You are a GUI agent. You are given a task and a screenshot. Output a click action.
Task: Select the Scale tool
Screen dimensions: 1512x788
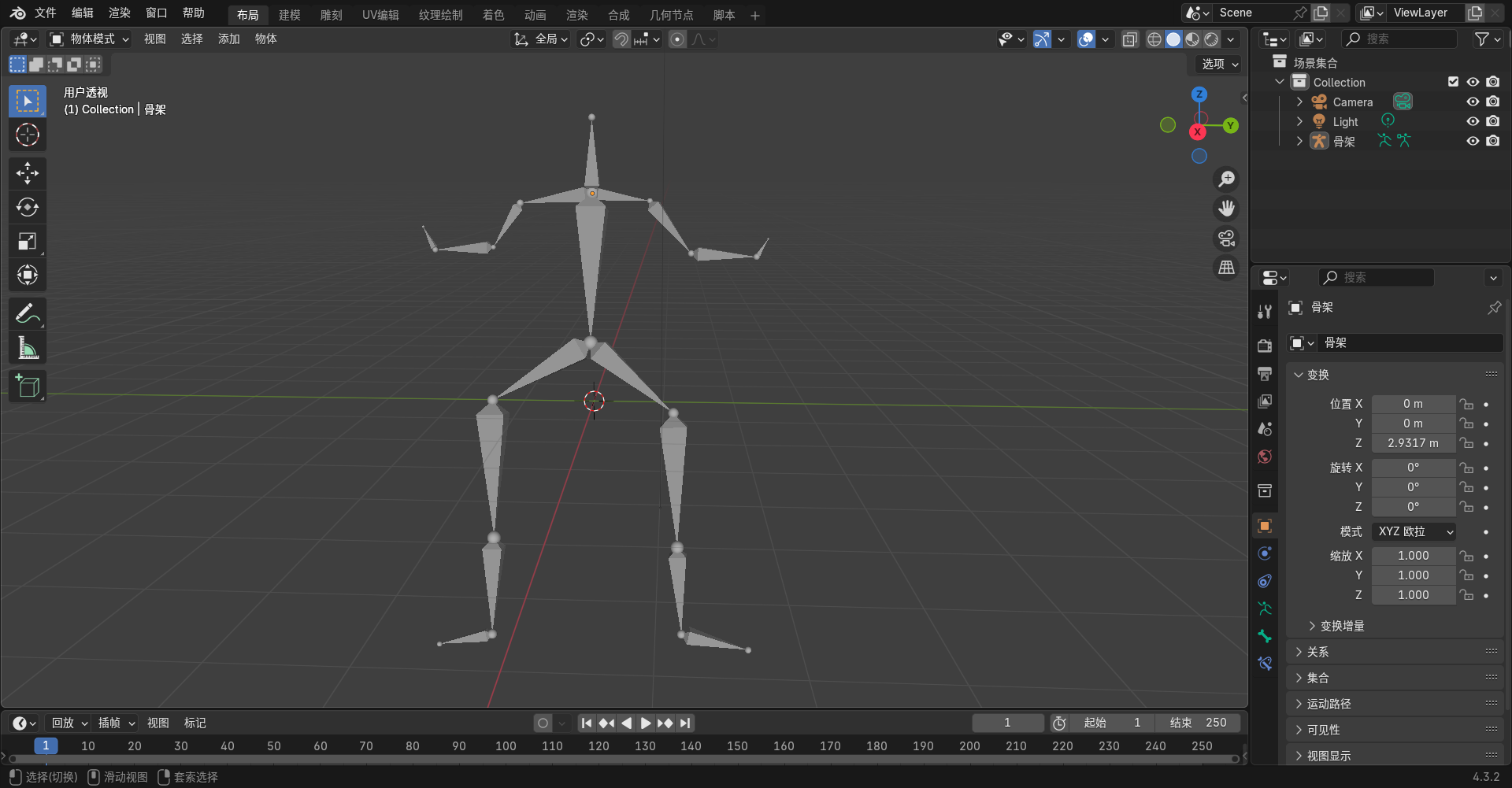pos(28,242)
